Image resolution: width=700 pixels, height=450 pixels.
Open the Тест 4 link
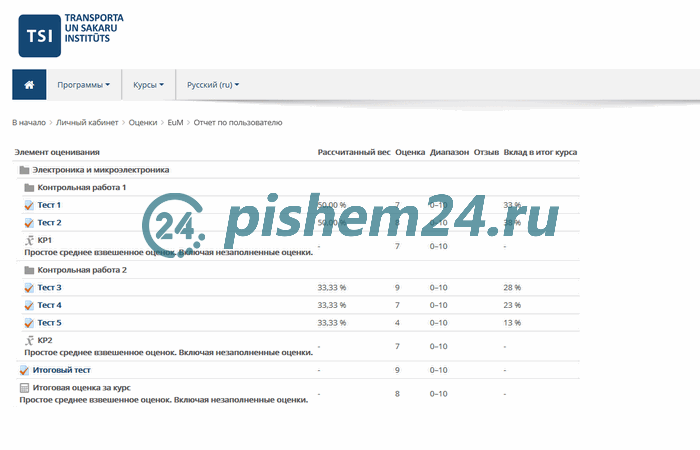(x=49, y=305)
